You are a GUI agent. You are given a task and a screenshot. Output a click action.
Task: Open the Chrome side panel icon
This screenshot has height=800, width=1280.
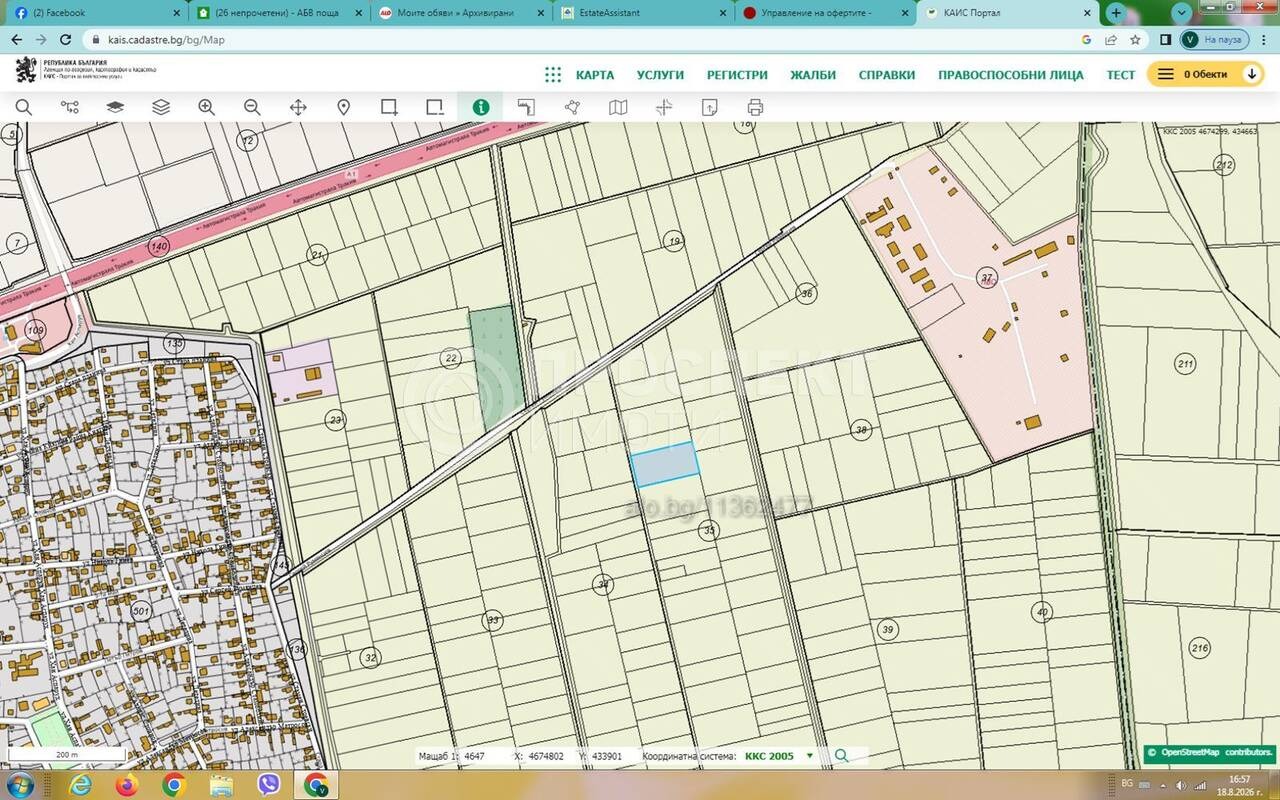(x=1165, y=40)
